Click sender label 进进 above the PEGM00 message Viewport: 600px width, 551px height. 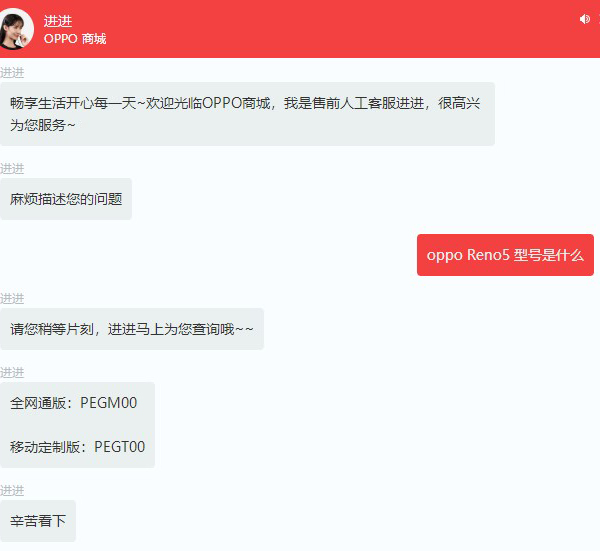[12, 372]
